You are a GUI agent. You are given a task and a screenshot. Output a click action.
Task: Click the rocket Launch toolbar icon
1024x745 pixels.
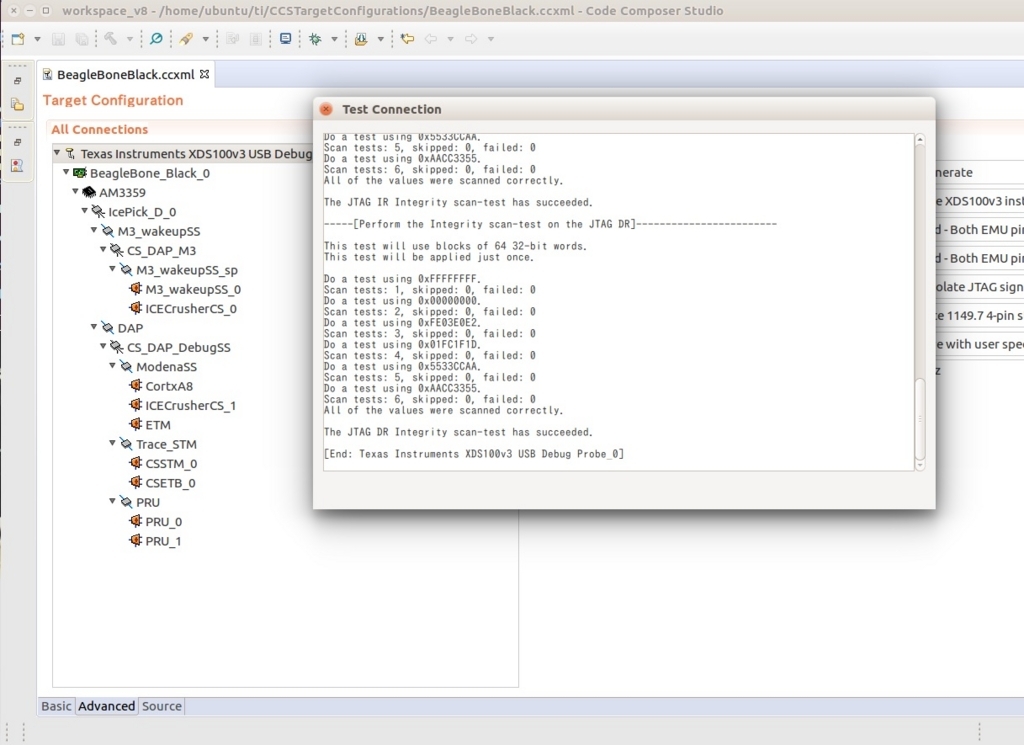tap(187, 39)
